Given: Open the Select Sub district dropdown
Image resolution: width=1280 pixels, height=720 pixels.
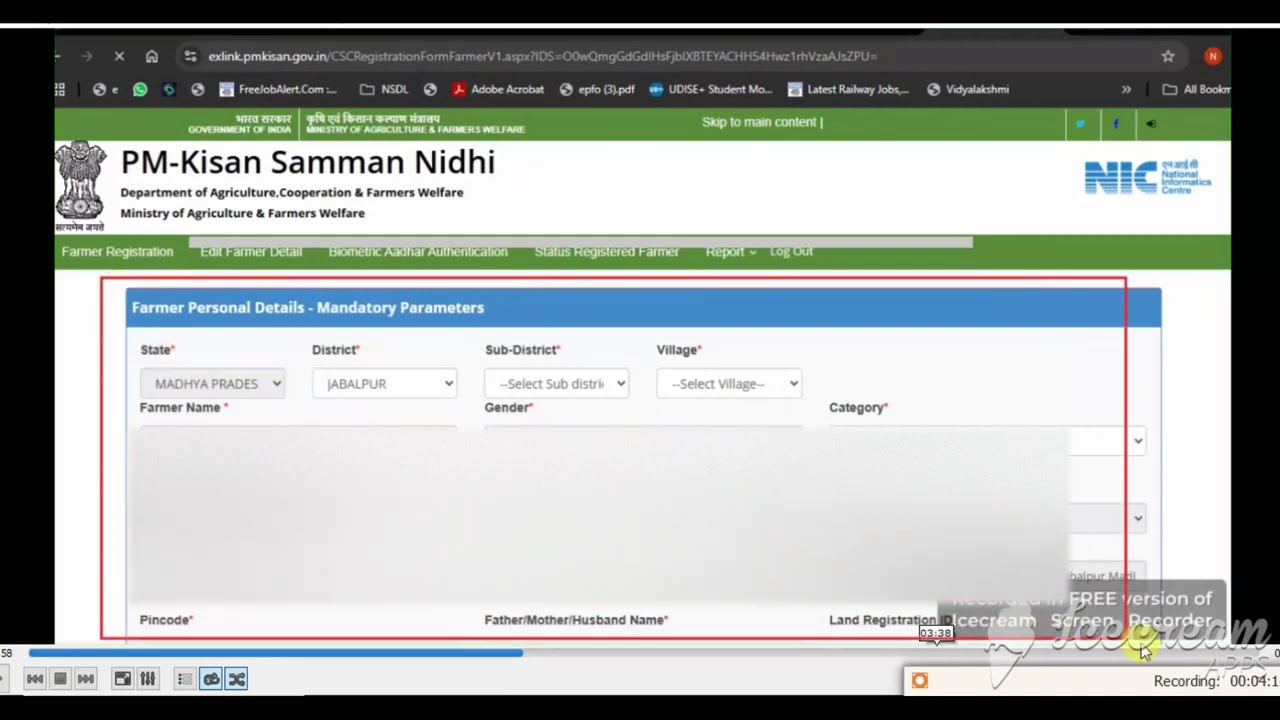Looking at the screenshot, I should (x=556, y=384).
